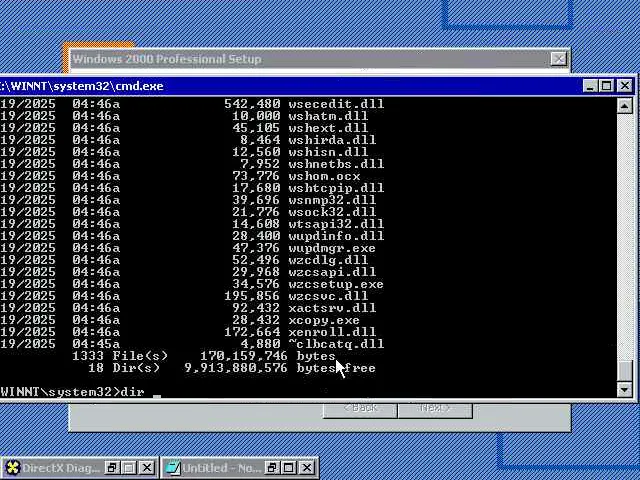The image size is (640, 480).
Task: Click the ~clbcatq.dll file name
Action: click(x=336, y=344)
